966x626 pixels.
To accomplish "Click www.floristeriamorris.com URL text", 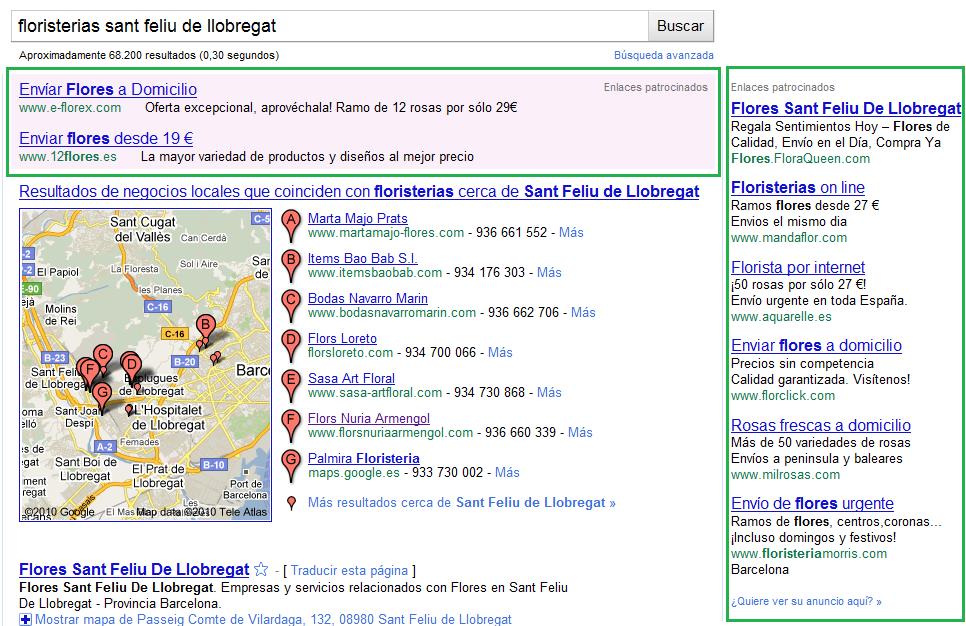I will (x=809, y=553).
